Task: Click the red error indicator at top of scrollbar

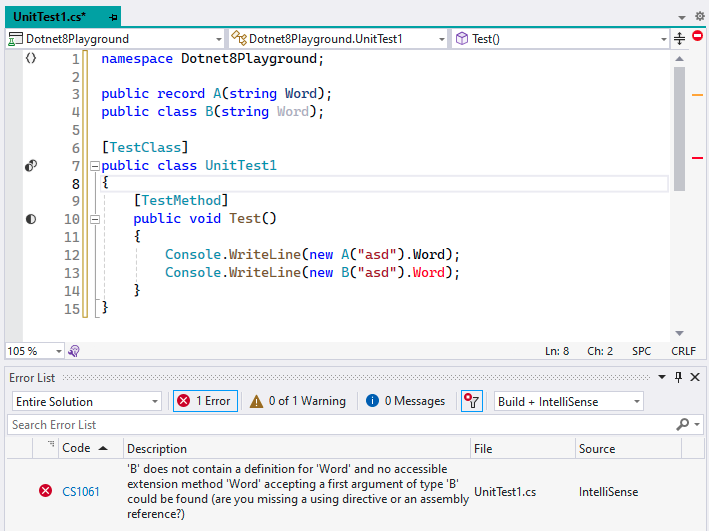Action: click(698, 36)
